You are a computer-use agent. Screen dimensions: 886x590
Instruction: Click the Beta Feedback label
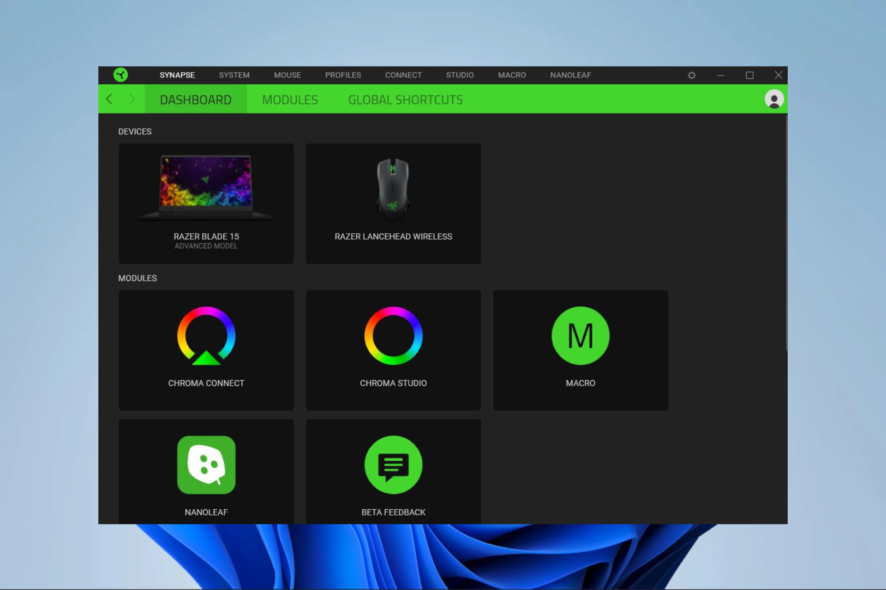tap(393, 512)
